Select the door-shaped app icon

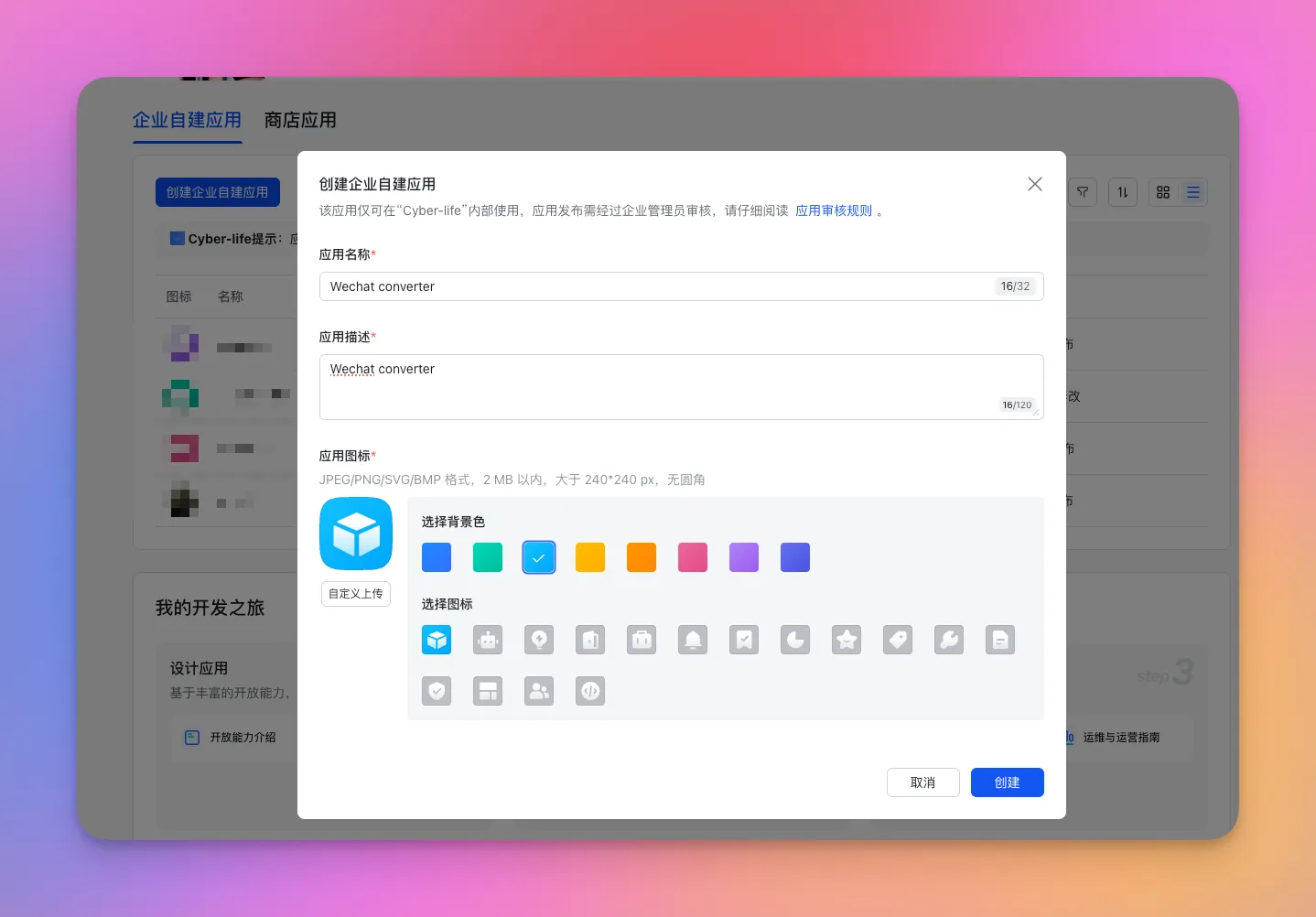click(x=590, y=640)
